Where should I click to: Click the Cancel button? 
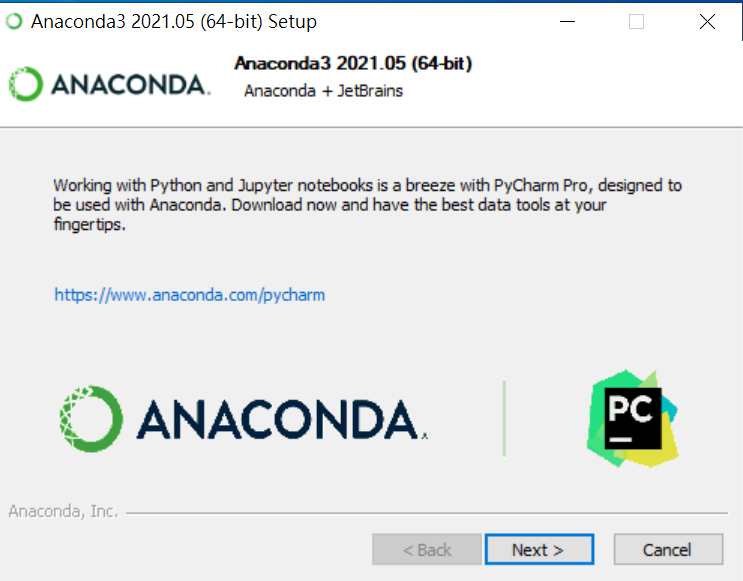(668, 550)
